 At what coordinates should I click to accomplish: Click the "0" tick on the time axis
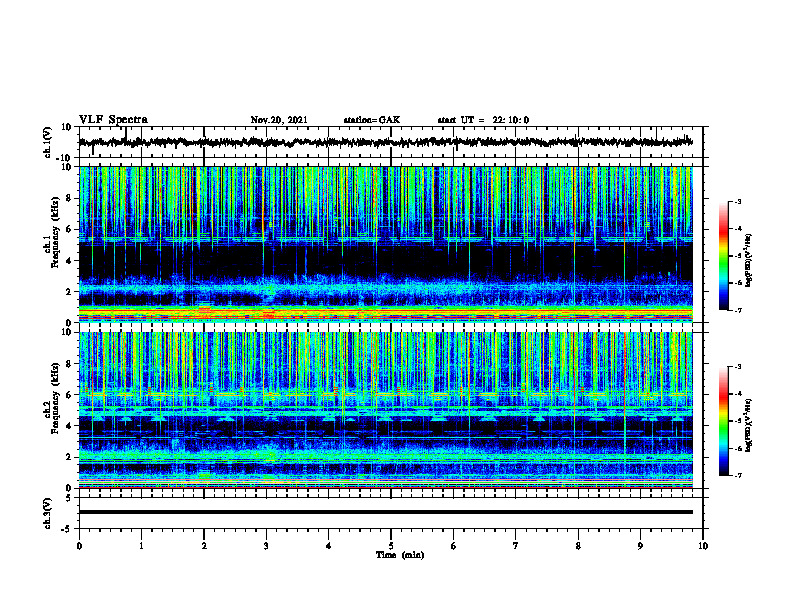(x=79, y=546)
